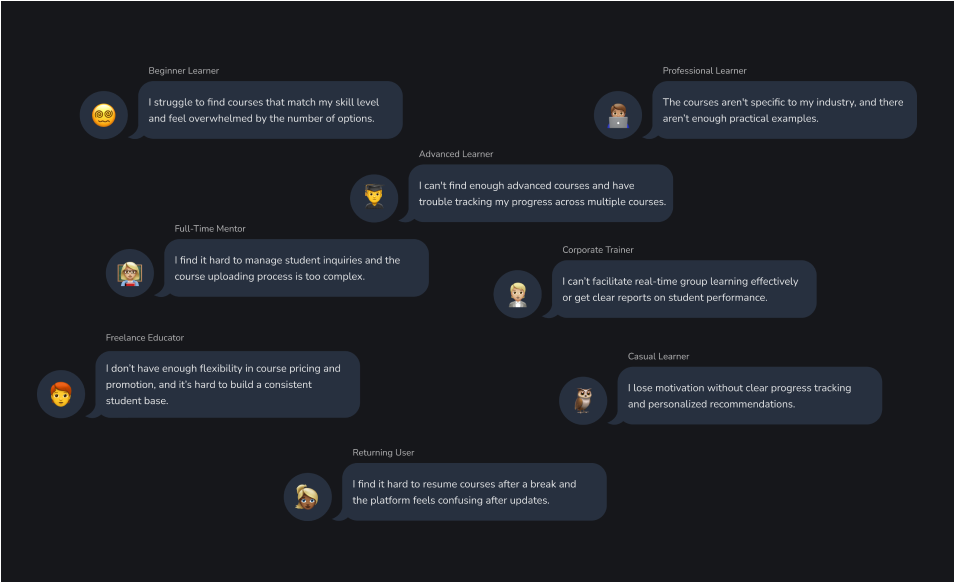
Task: Select the Advanced Learner message bubble
Action: tap(541, 193)
